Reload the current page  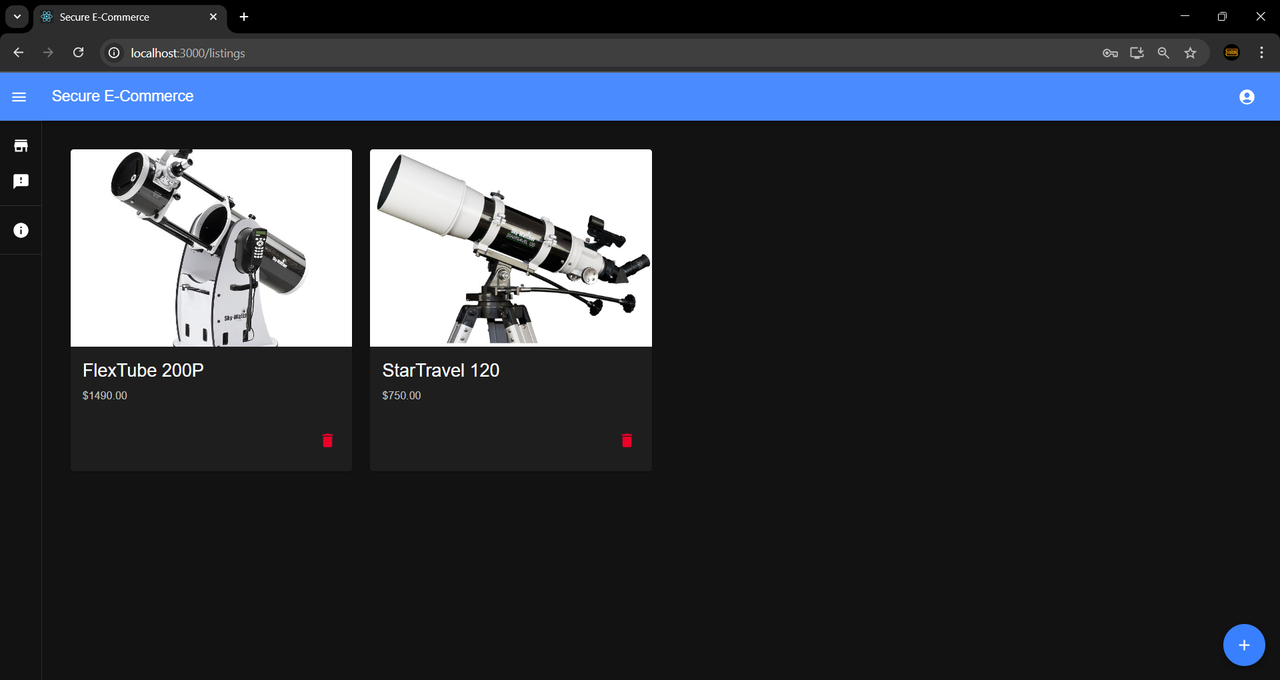(x=78, y=53)
